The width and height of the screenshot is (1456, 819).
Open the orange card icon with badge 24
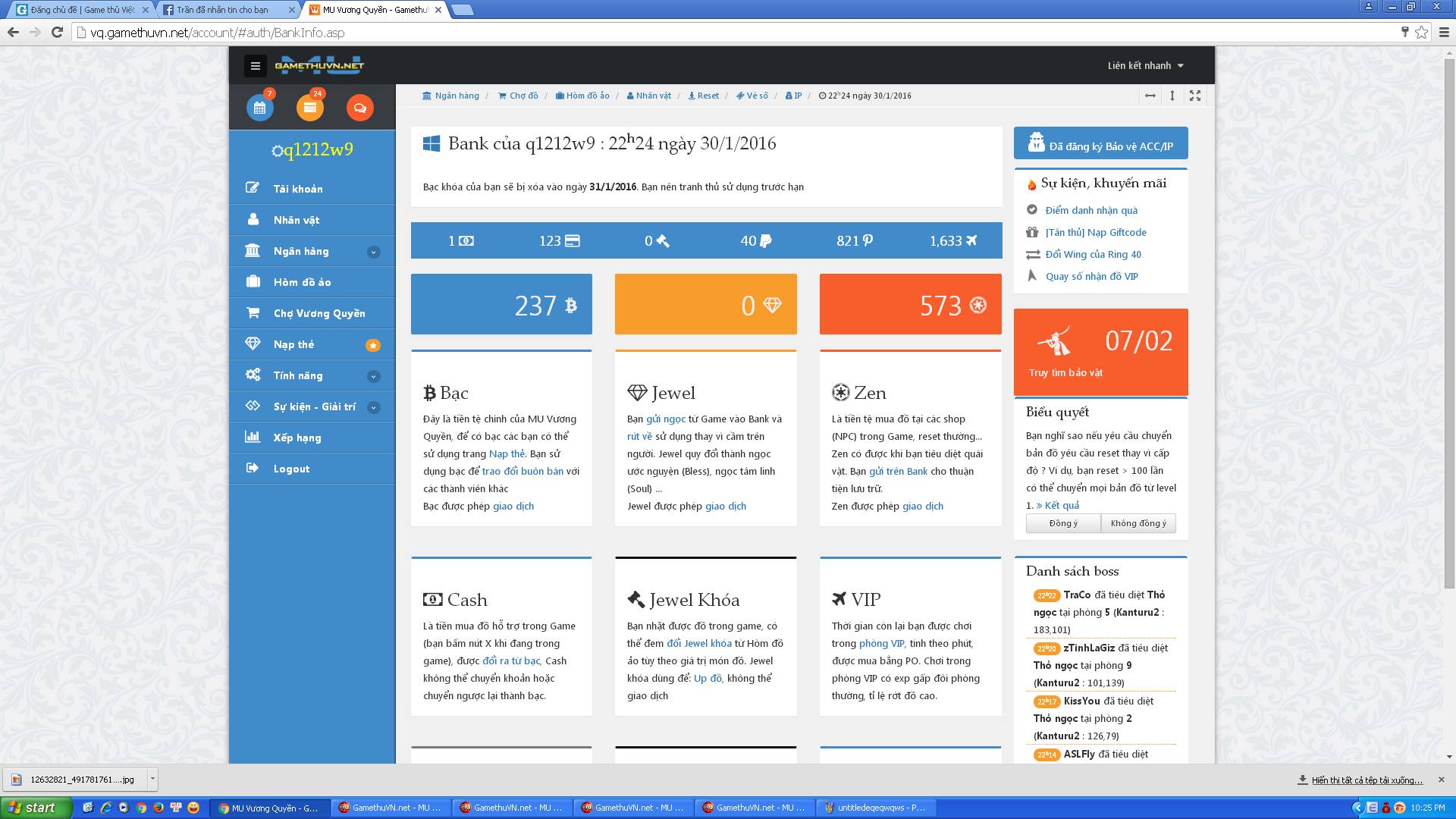pyautogui.click(x=309, y=108)
